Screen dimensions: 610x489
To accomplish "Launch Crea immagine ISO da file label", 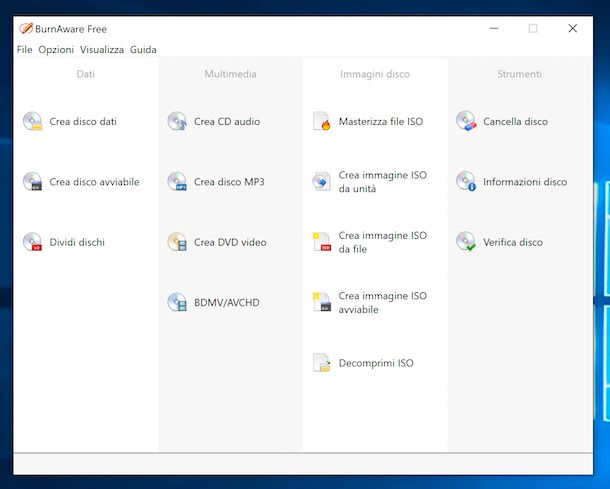I will coord(383,242).
